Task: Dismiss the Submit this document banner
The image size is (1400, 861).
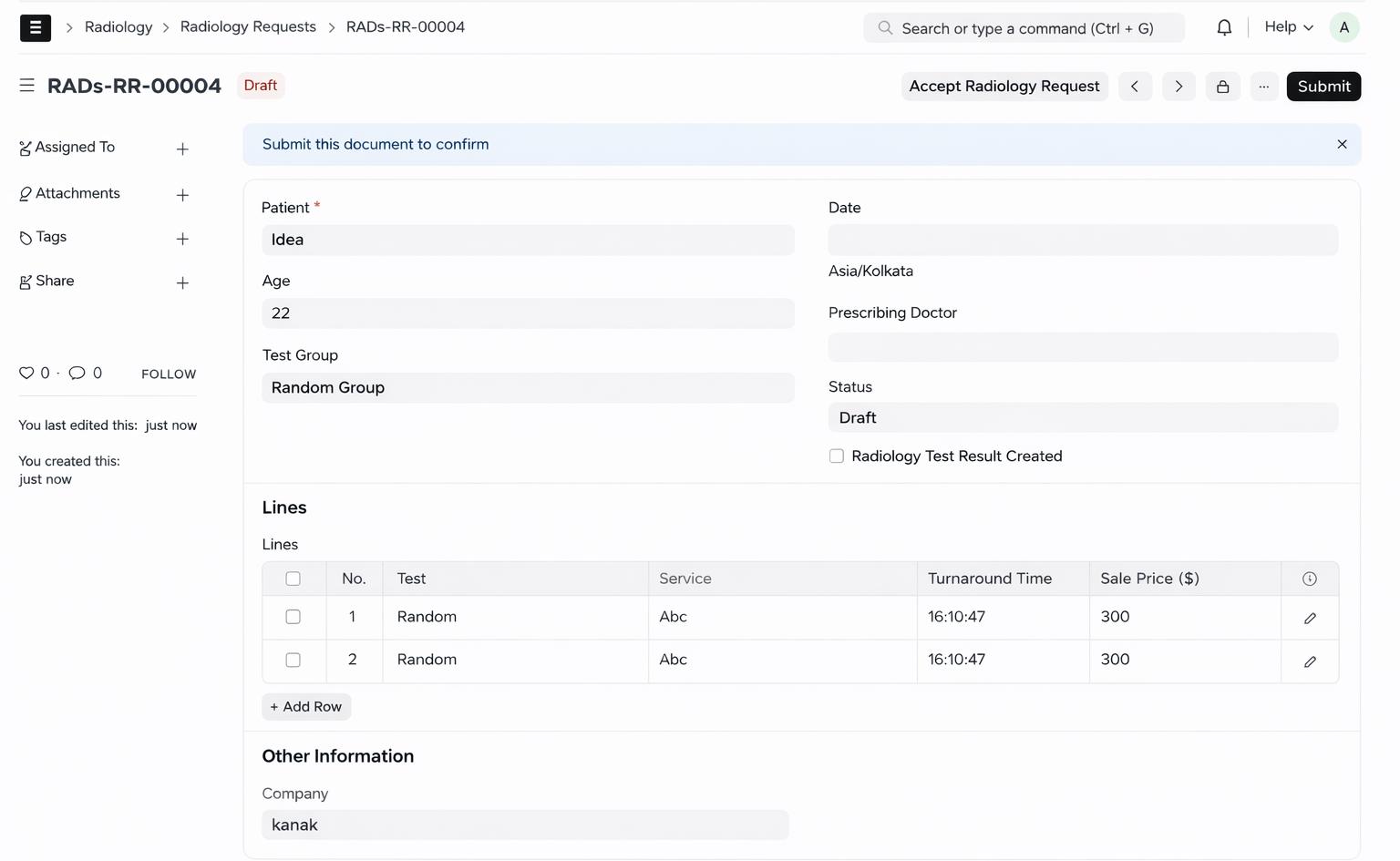Action: 1342,144
